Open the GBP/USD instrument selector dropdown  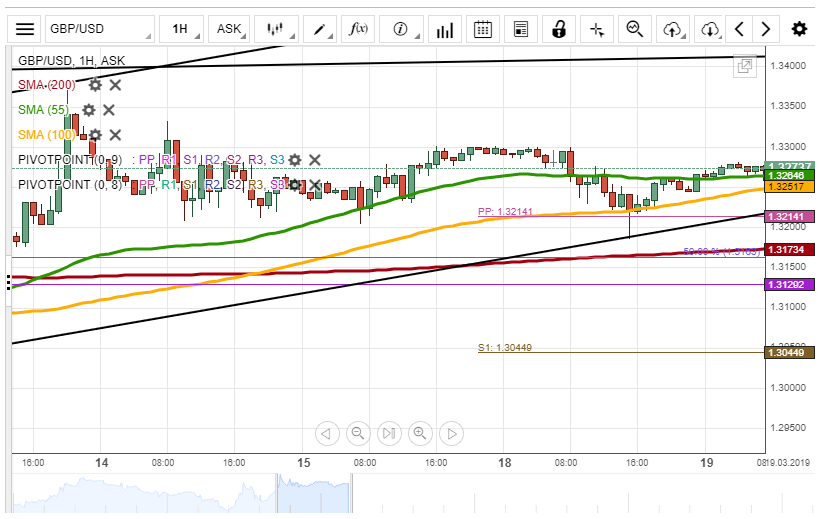point(100,29)
